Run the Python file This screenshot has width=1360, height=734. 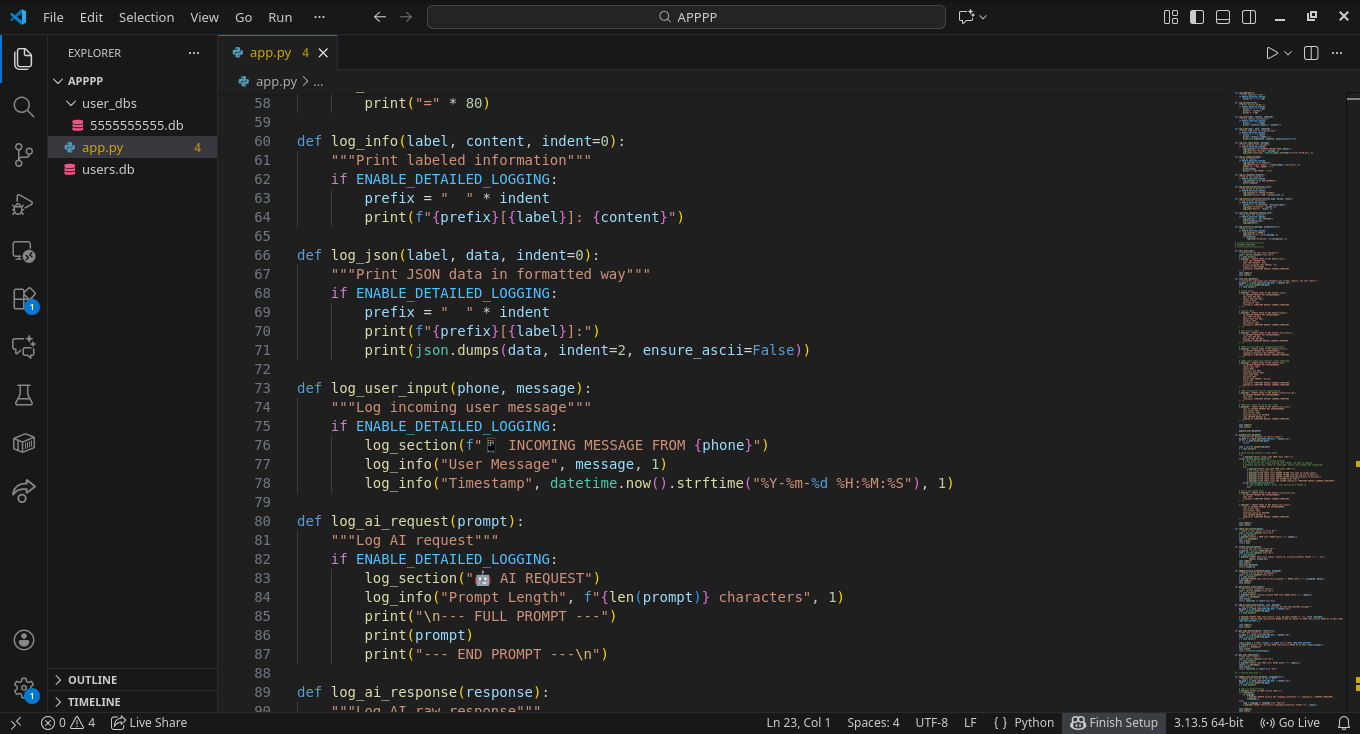1272,53
